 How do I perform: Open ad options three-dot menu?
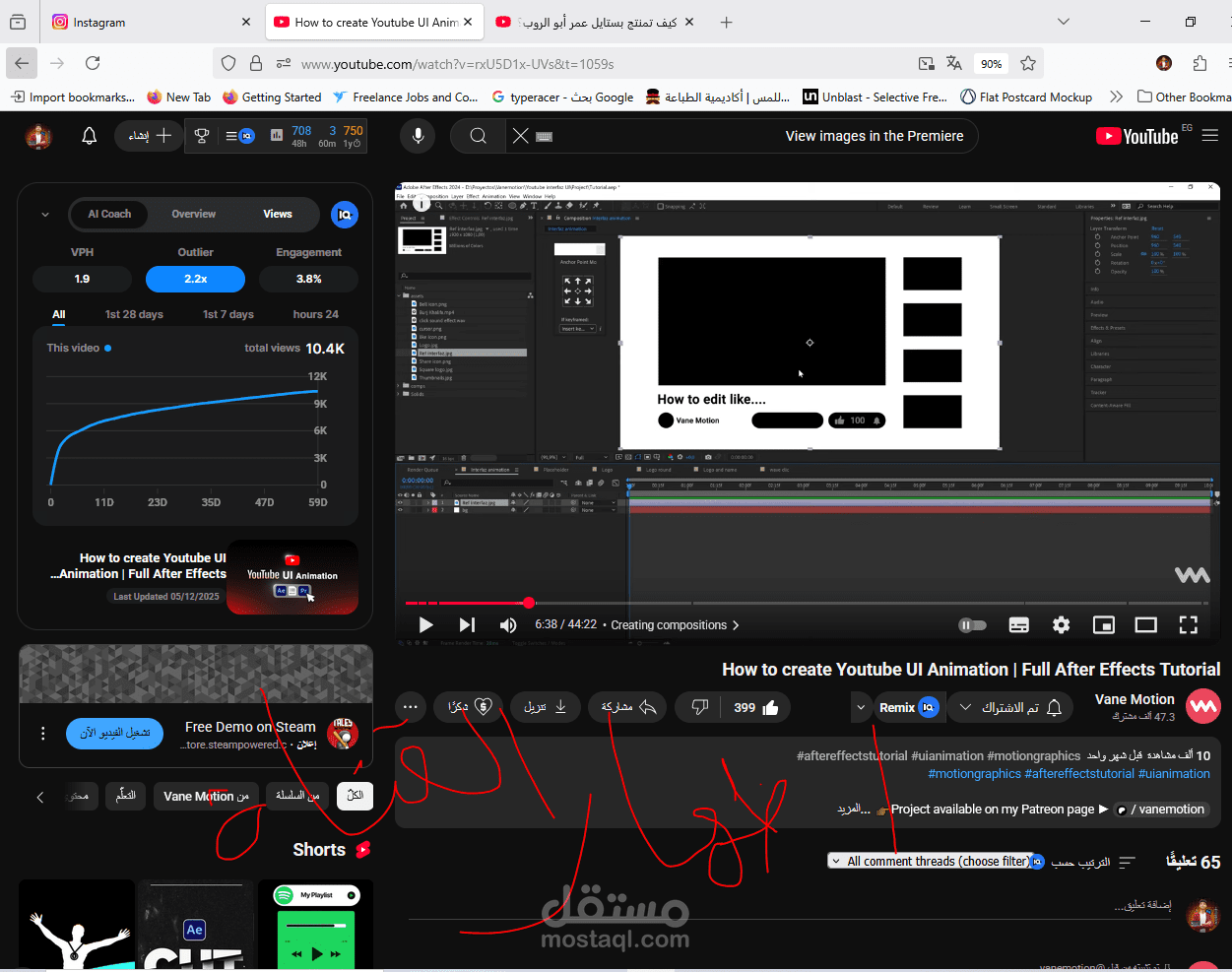coord(42,733)
